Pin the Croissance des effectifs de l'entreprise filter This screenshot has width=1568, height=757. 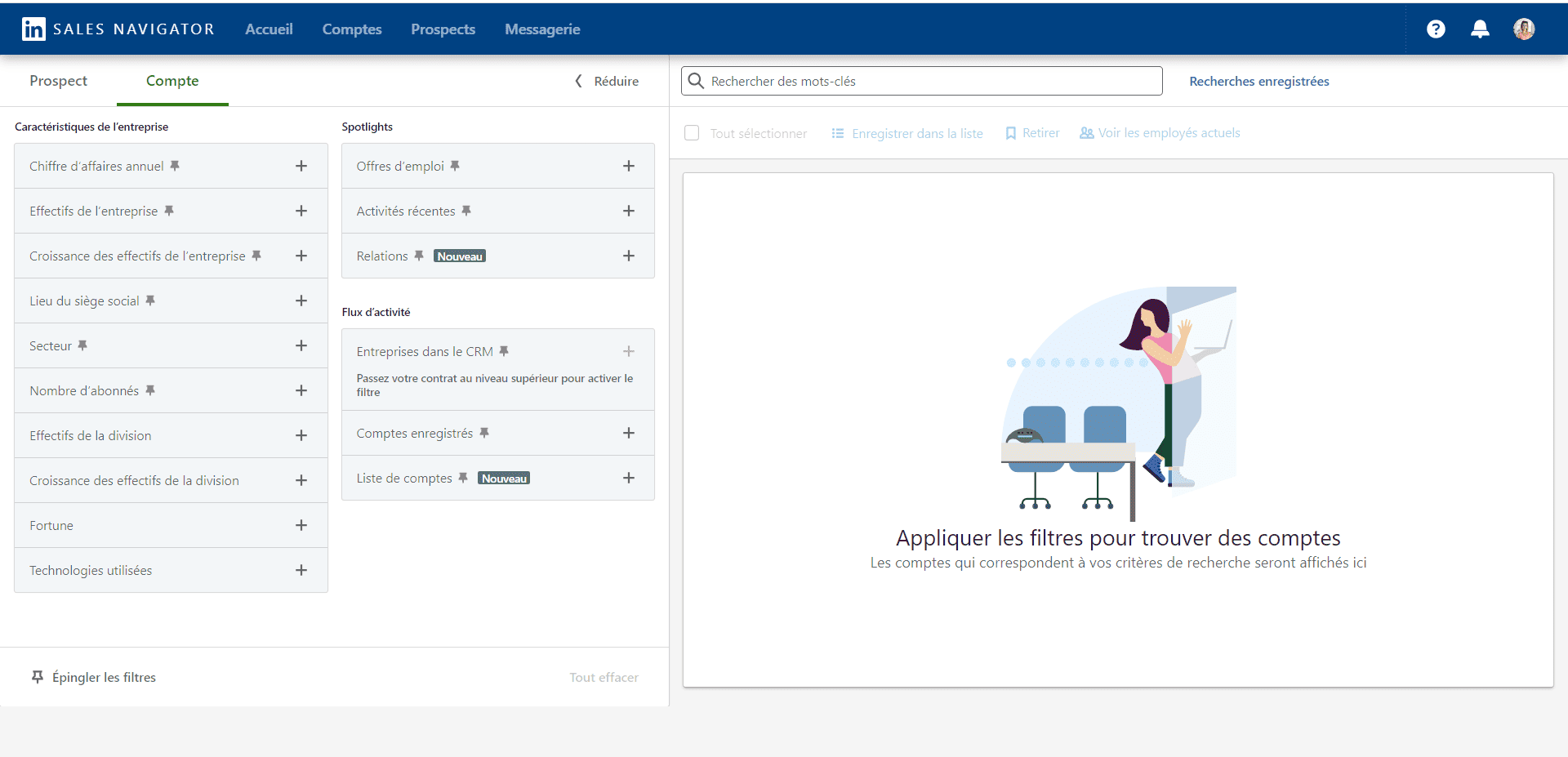pos(256,256)
